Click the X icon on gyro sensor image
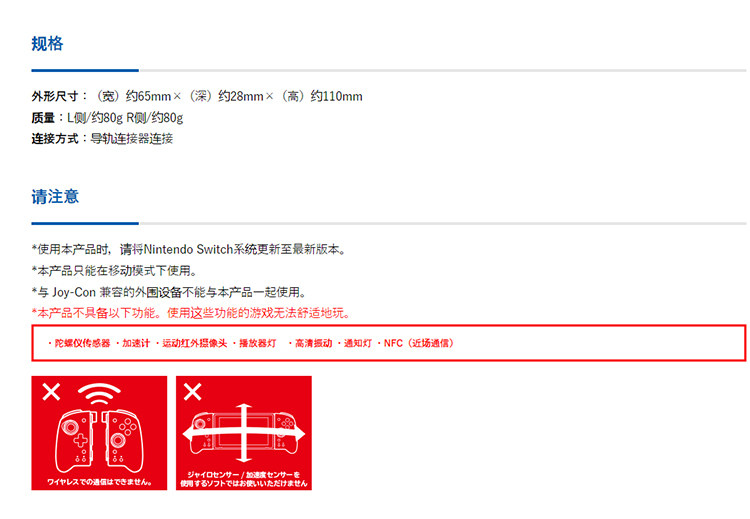 [193, 392]
